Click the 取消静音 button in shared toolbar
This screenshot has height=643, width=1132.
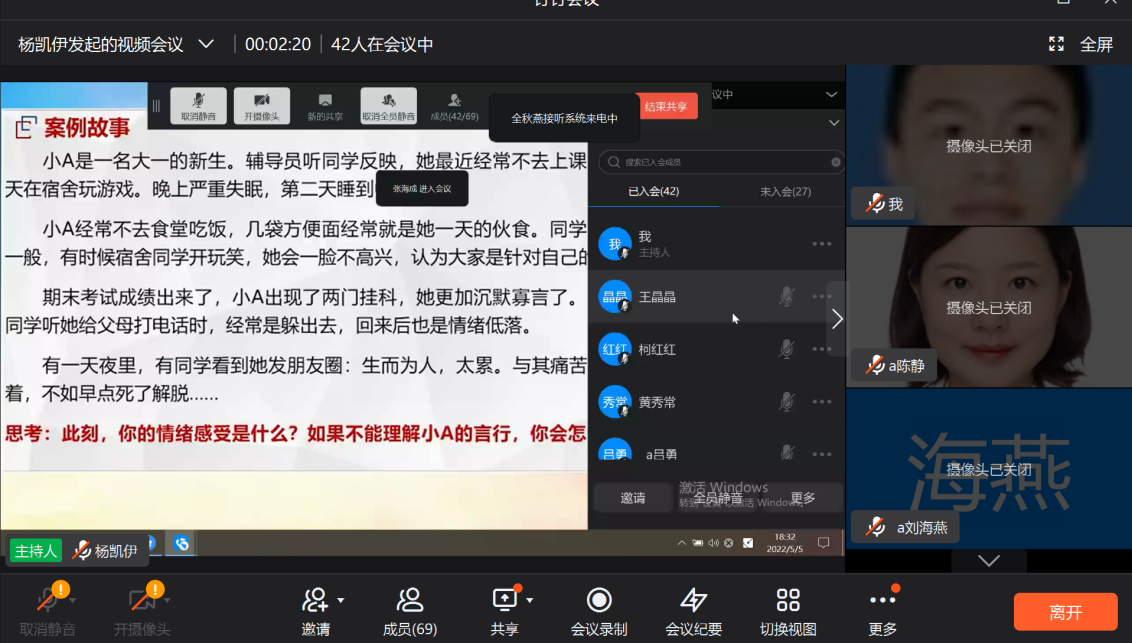[199, 106]
